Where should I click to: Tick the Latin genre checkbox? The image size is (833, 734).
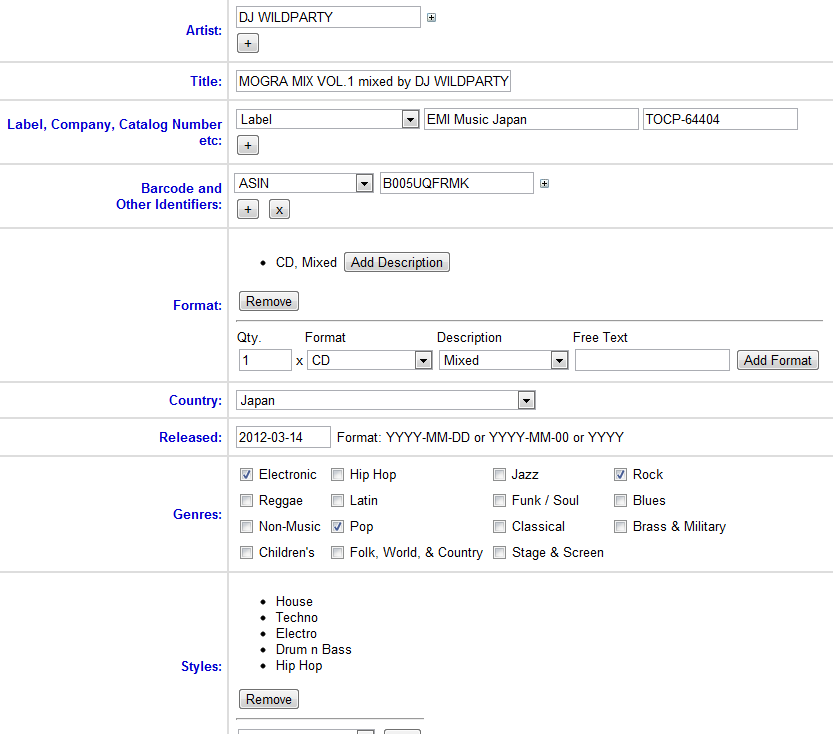pos(337,500)
